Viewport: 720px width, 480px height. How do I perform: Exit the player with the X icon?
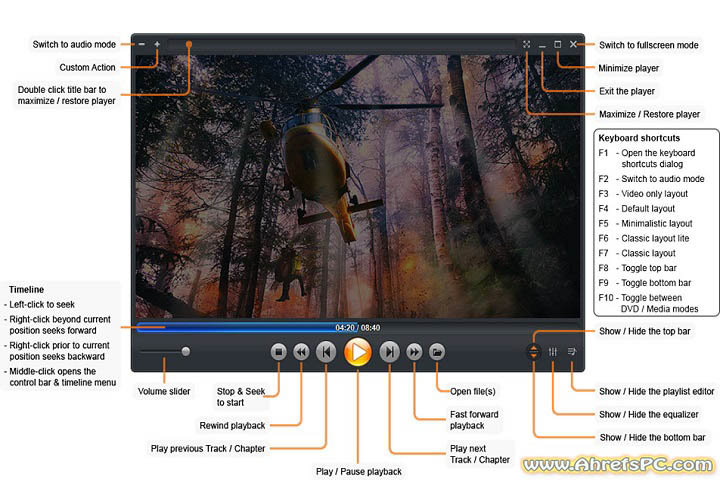[x=573, y=45]
